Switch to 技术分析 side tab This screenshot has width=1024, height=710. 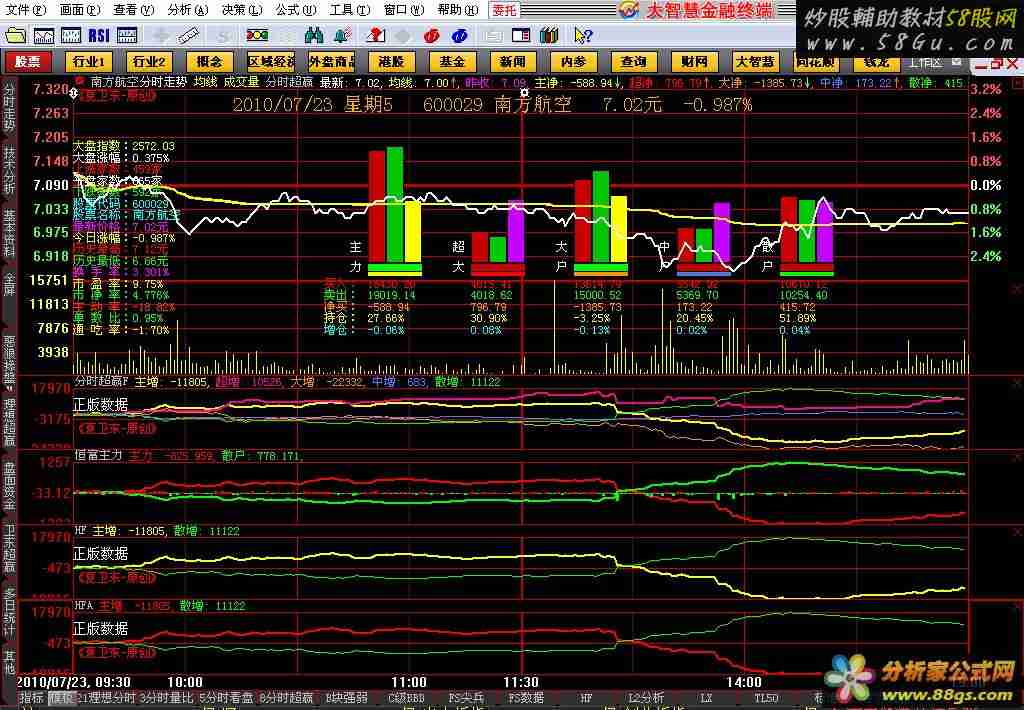[x=9, y=170]
